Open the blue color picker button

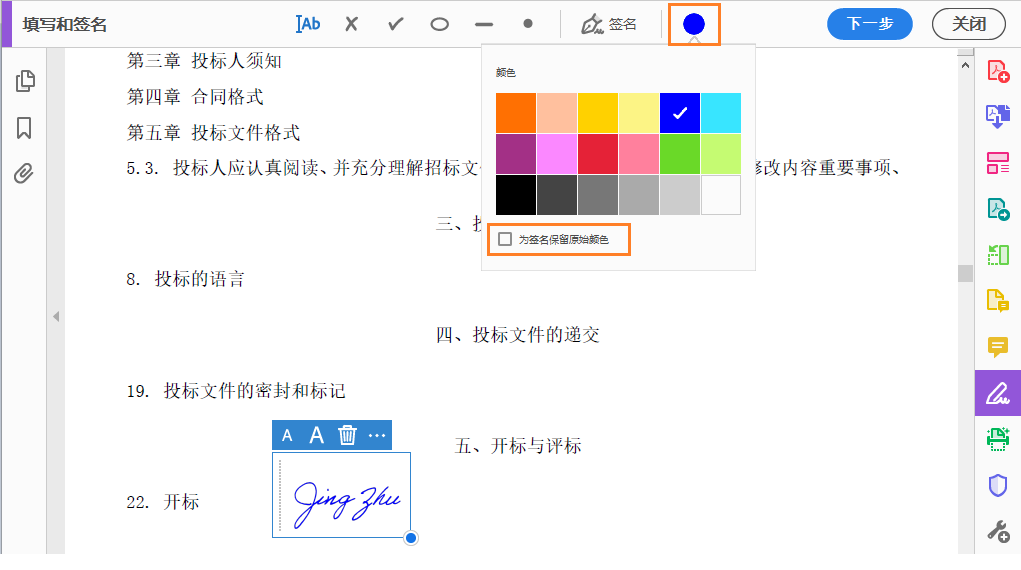694,24
